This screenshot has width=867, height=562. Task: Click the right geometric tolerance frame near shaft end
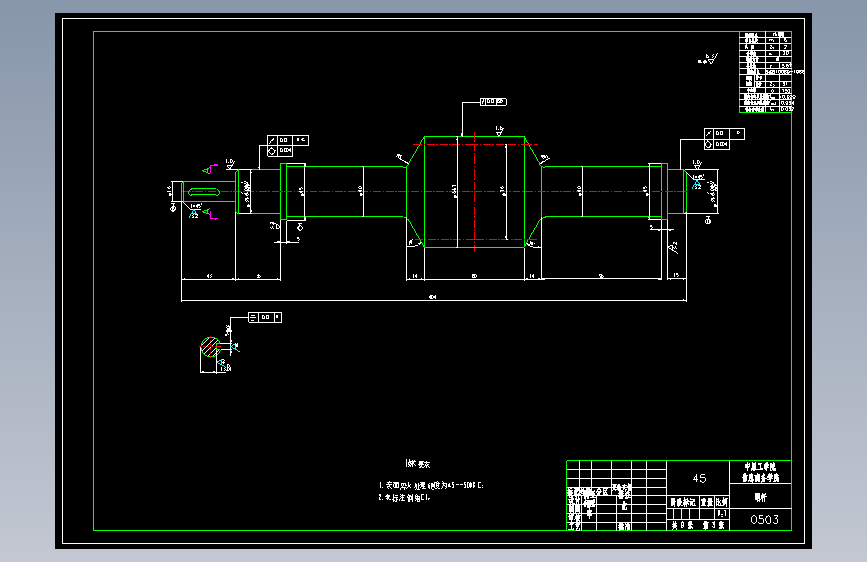click(724, 139)
